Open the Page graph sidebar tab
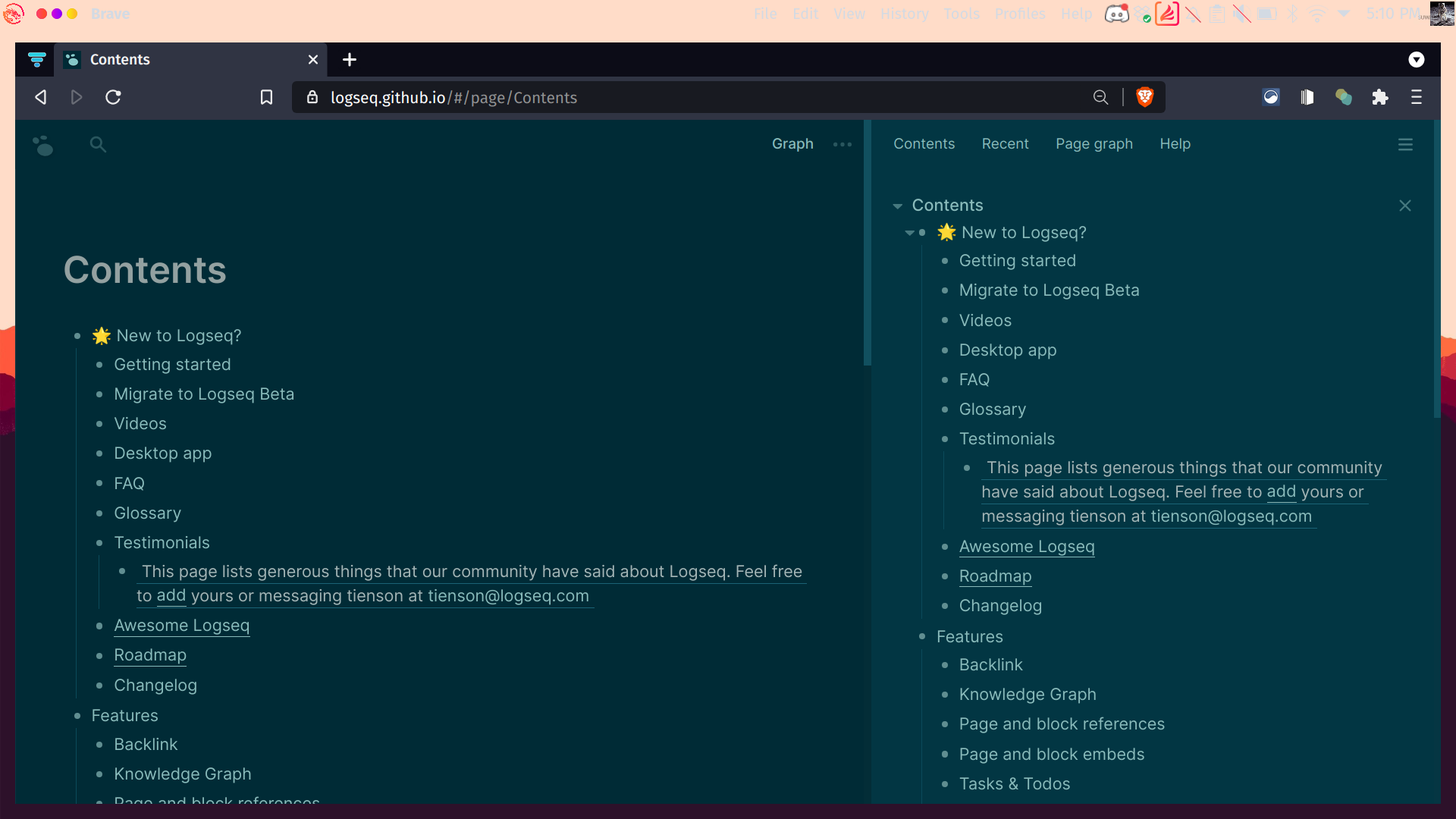 coord(1094,144)
